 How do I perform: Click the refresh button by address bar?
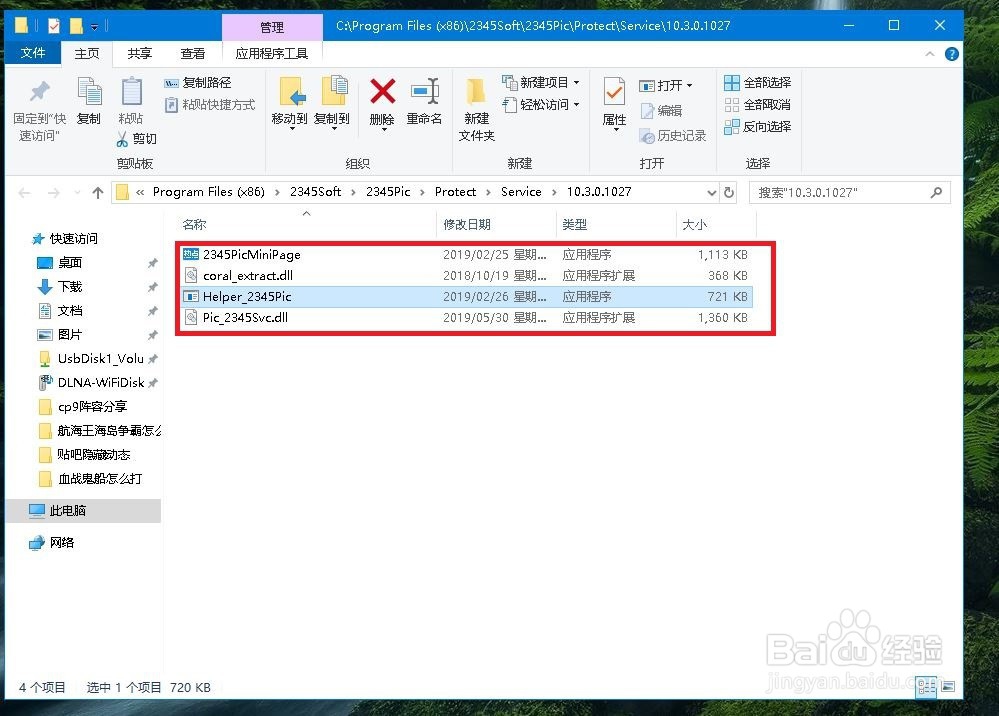pos(729,192)
